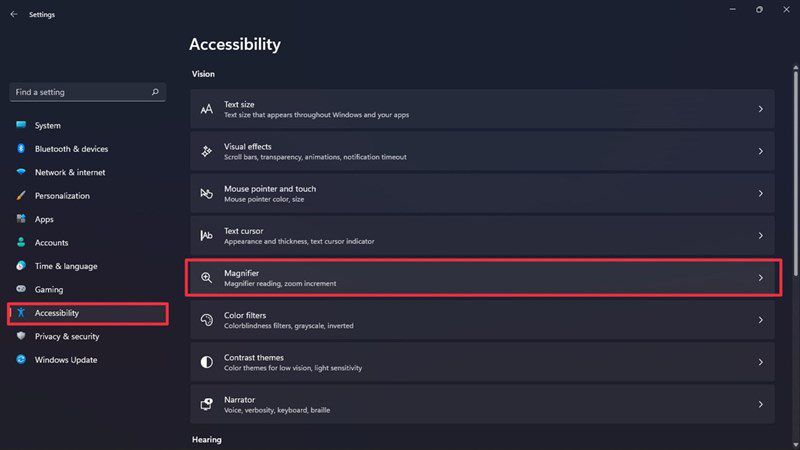Viewport: 800px width, 450px height.
Task: Click the Color filters palette icon
Action: click(x=206, y=320)
